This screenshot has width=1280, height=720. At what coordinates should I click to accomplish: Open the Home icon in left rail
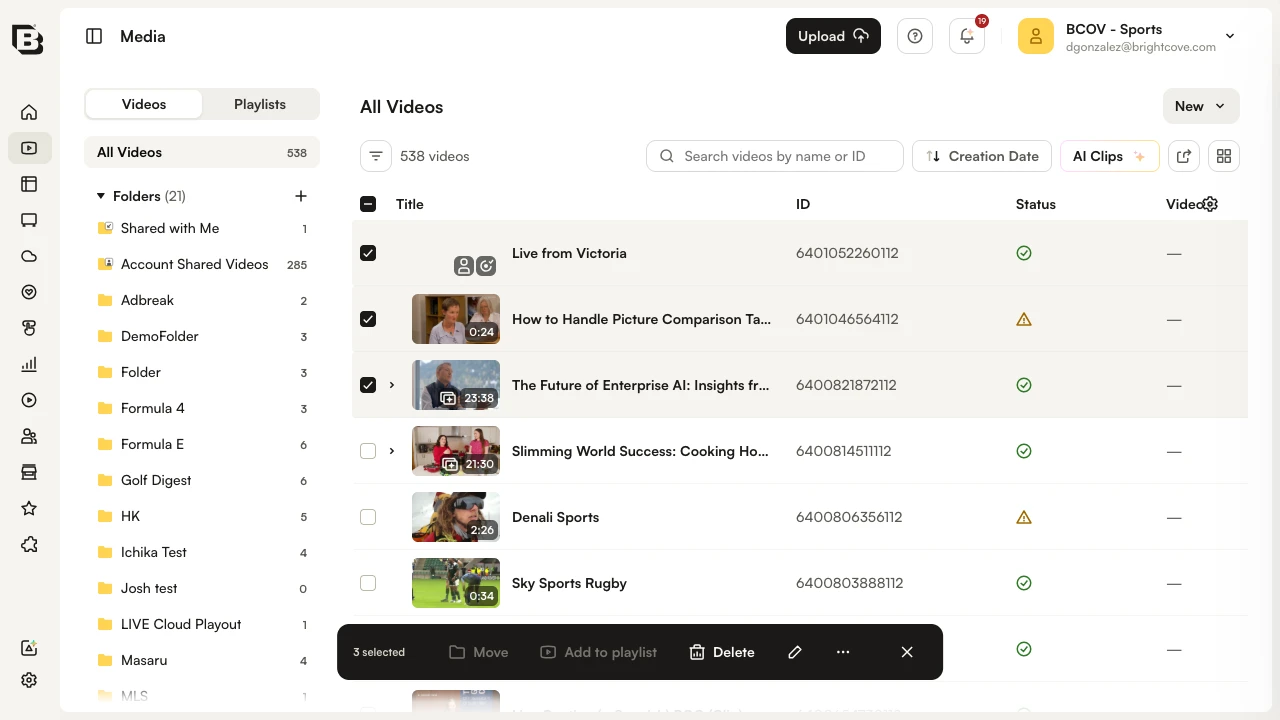[29, 112]
